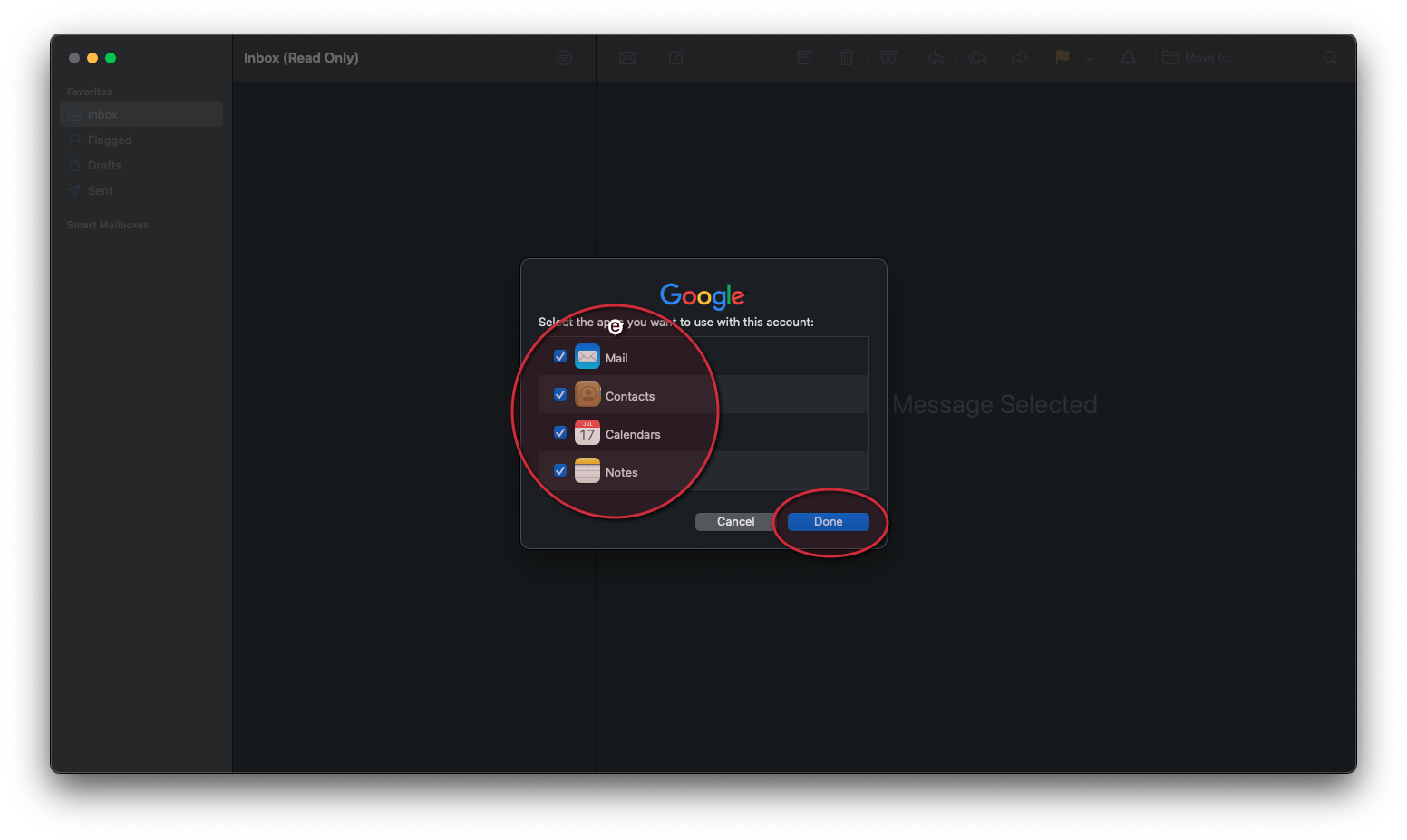Open the Drafts mailbox
This screenshot has height=840, width=1407.
141,165
